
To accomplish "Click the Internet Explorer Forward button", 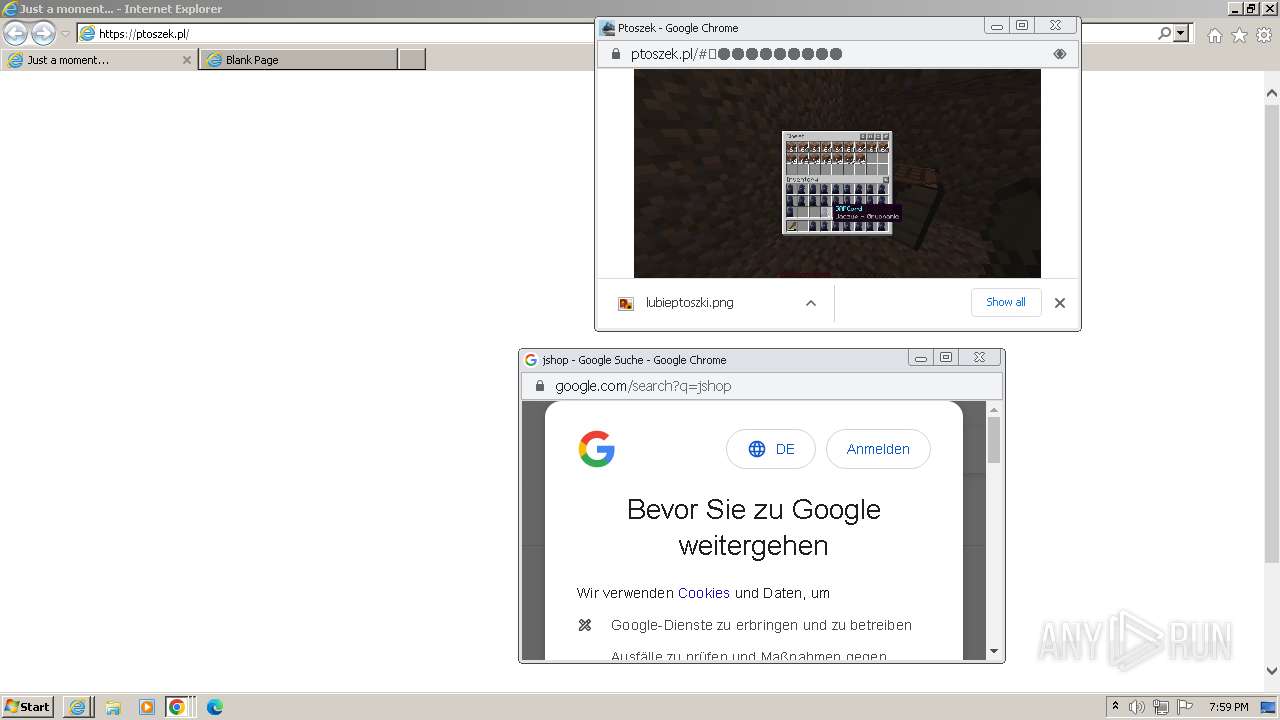I will pos(43,34).
